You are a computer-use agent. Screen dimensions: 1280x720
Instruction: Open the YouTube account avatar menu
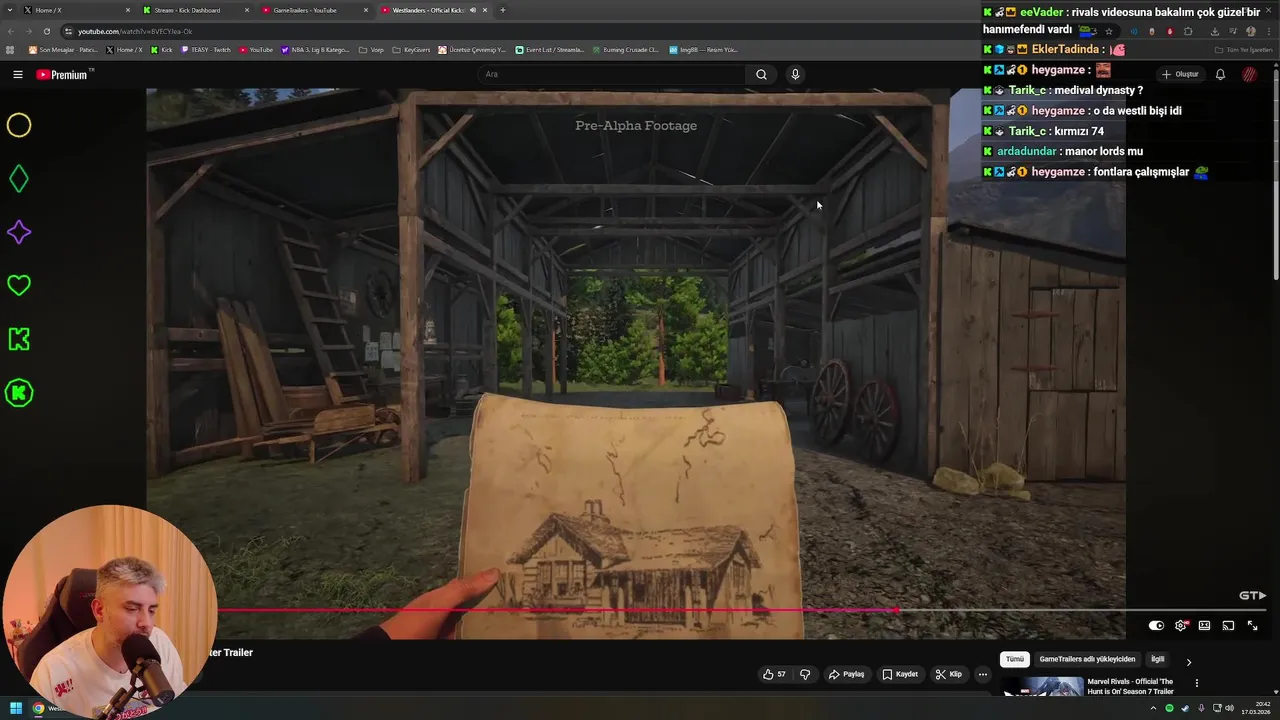tap(1249, 74)
